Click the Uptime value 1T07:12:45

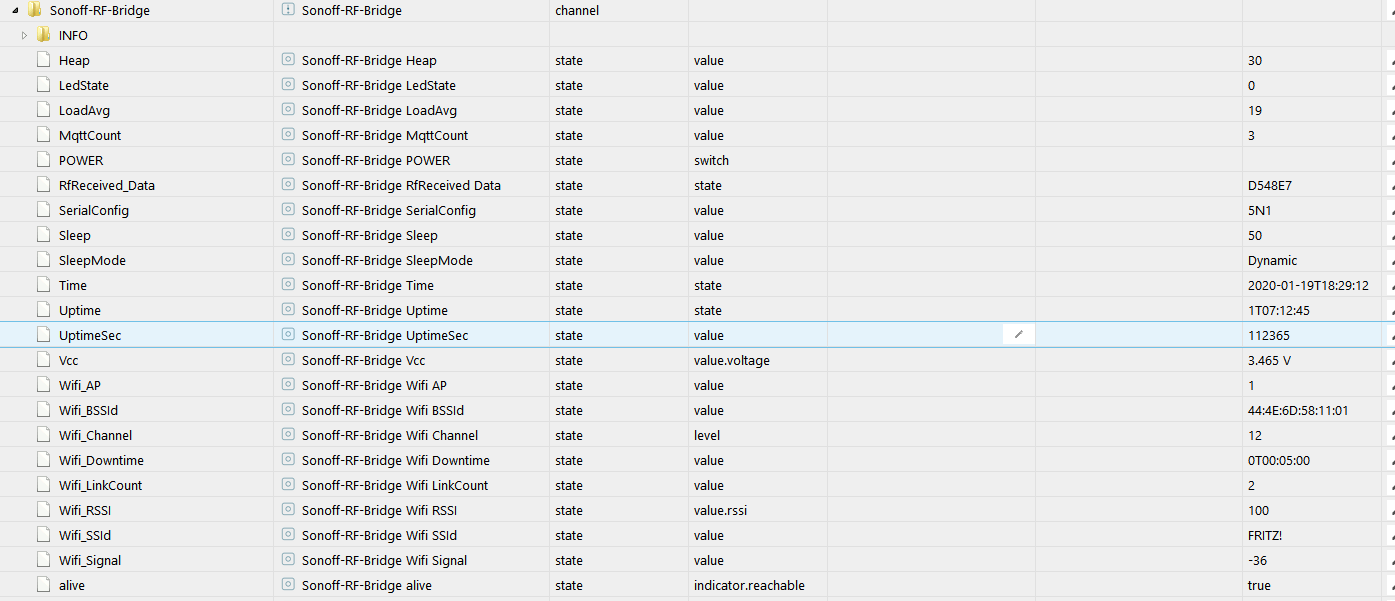1279,310
